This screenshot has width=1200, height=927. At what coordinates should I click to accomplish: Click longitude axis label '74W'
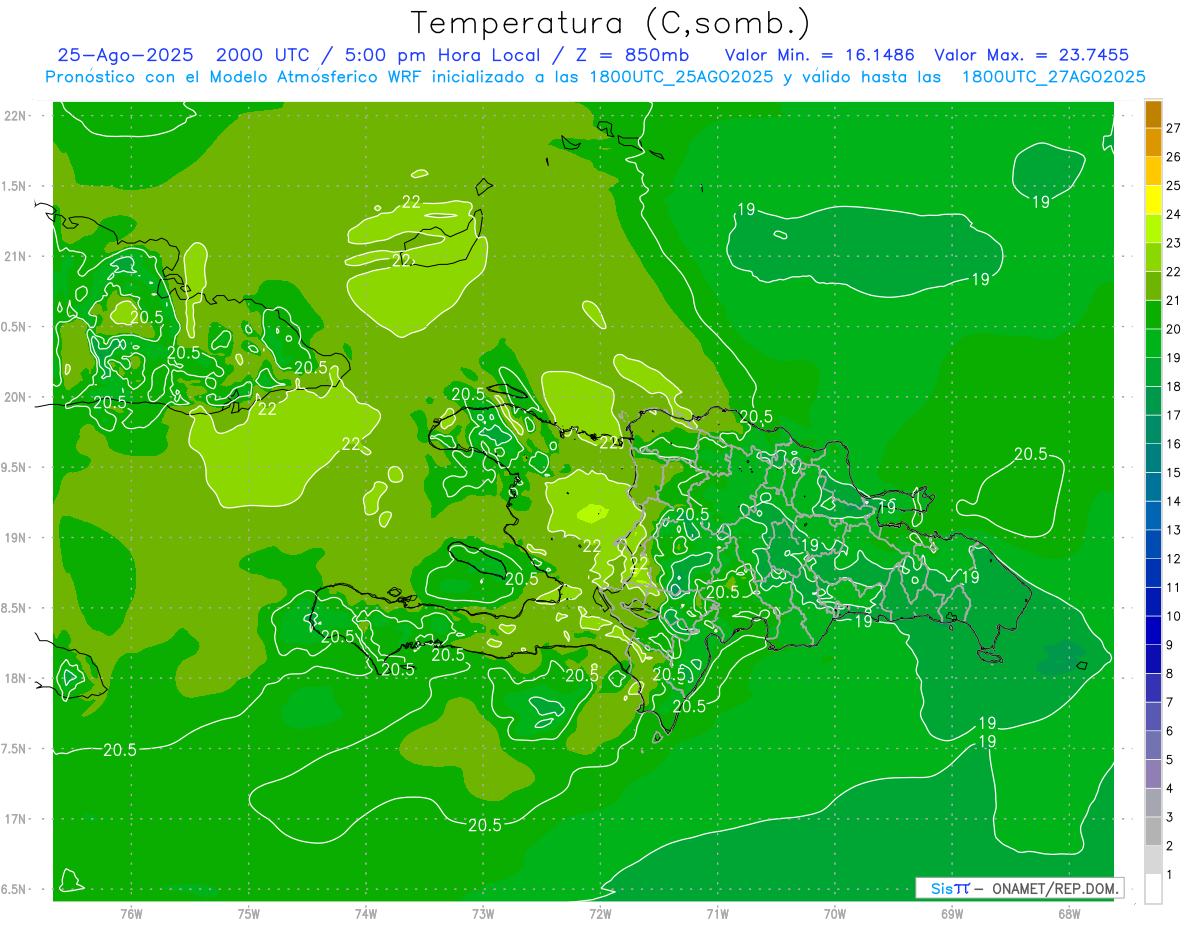365,913
